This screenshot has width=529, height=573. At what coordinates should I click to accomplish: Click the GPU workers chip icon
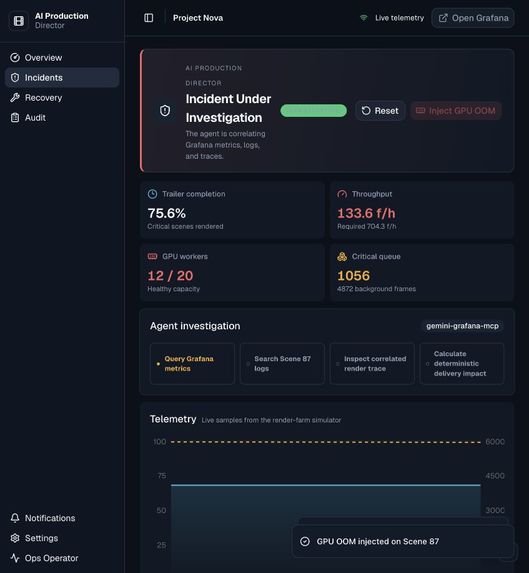coord(152,257)
